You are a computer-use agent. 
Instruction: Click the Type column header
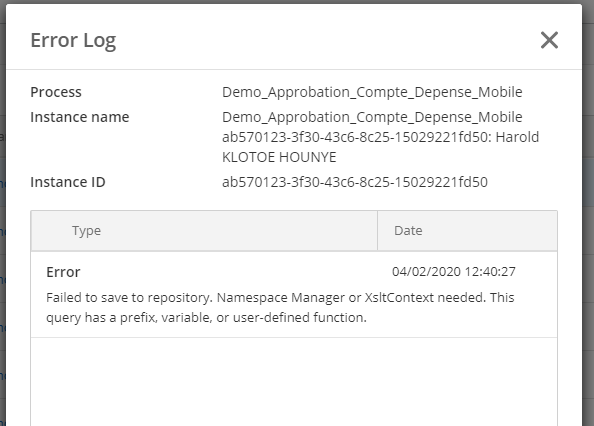(x=204, y=231)
